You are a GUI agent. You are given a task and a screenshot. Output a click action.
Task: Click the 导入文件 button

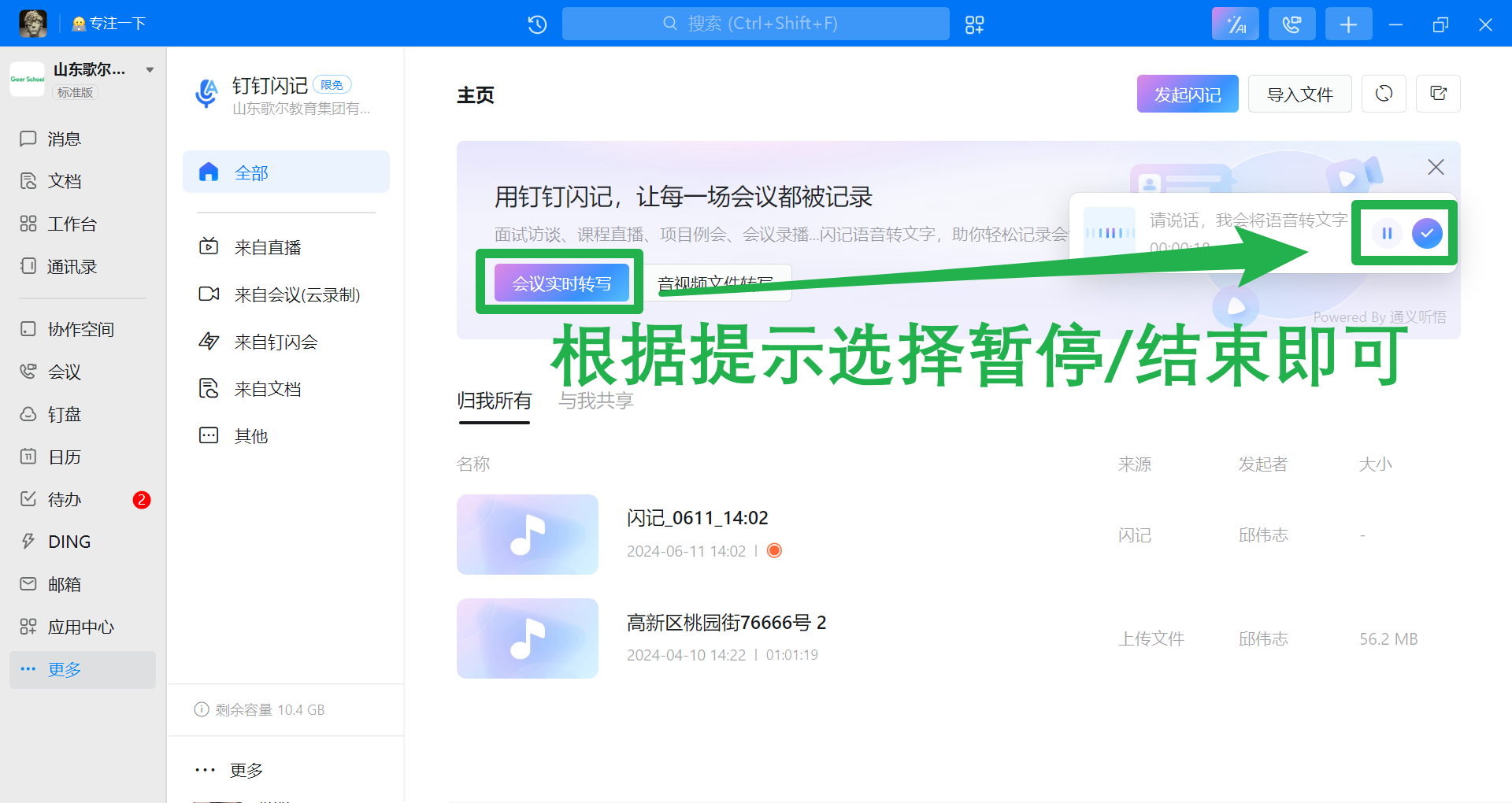[x=1300, y=94]
